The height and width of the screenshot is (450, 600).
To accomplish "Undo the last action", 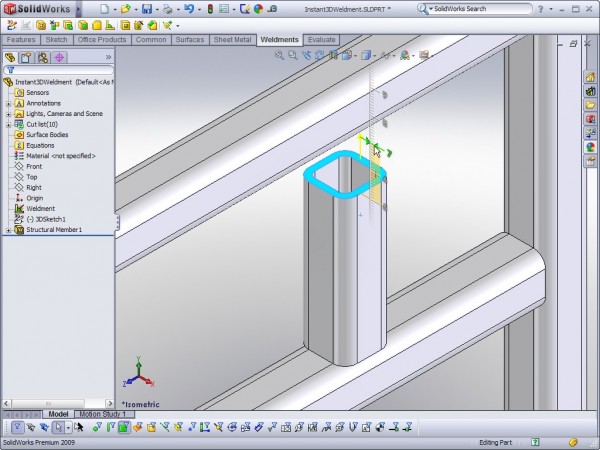I will point(189,8).
